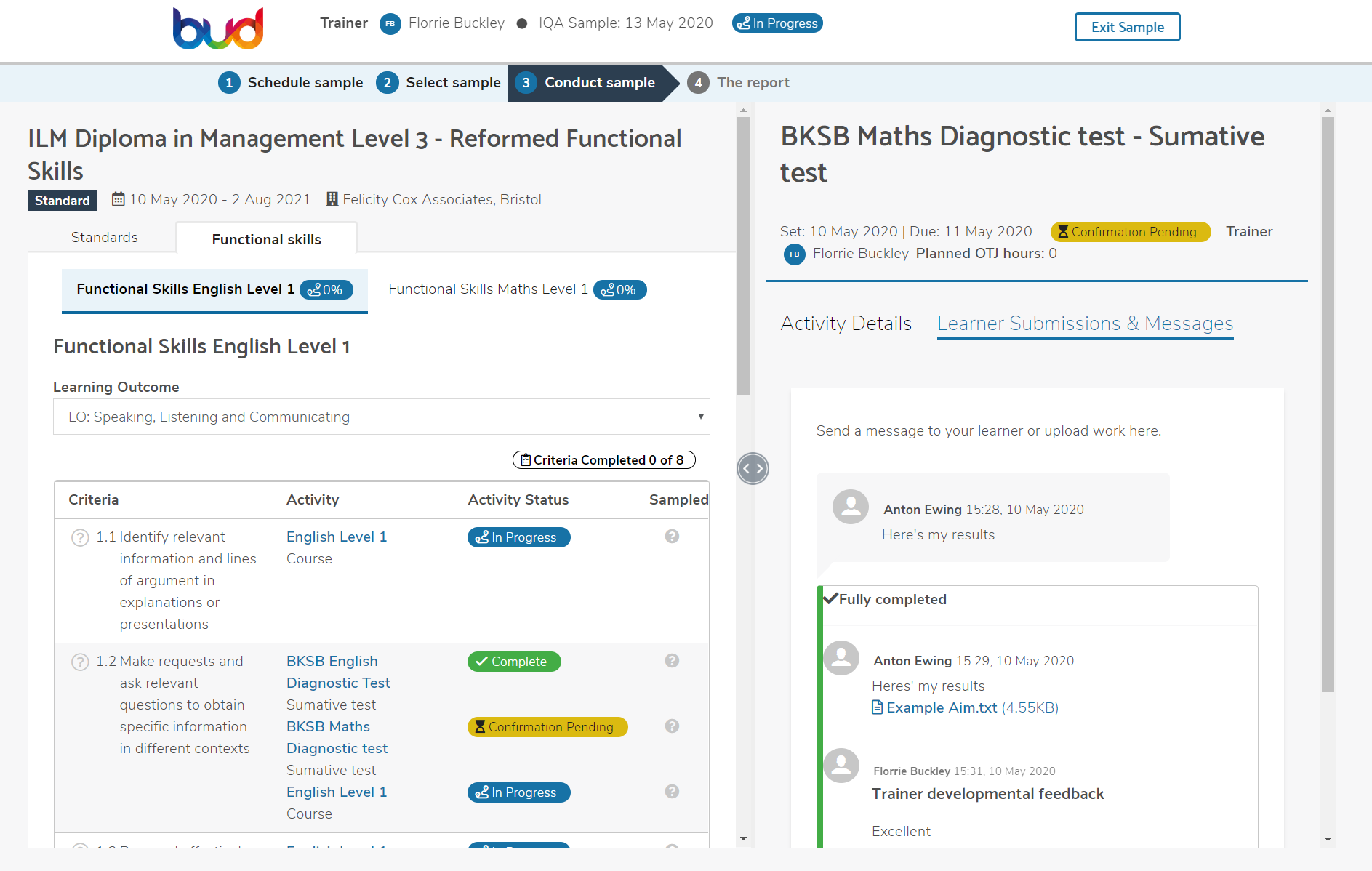Click In Progress status for 1.2 English Level 1
1372x871 pixels.
[518, 792]
